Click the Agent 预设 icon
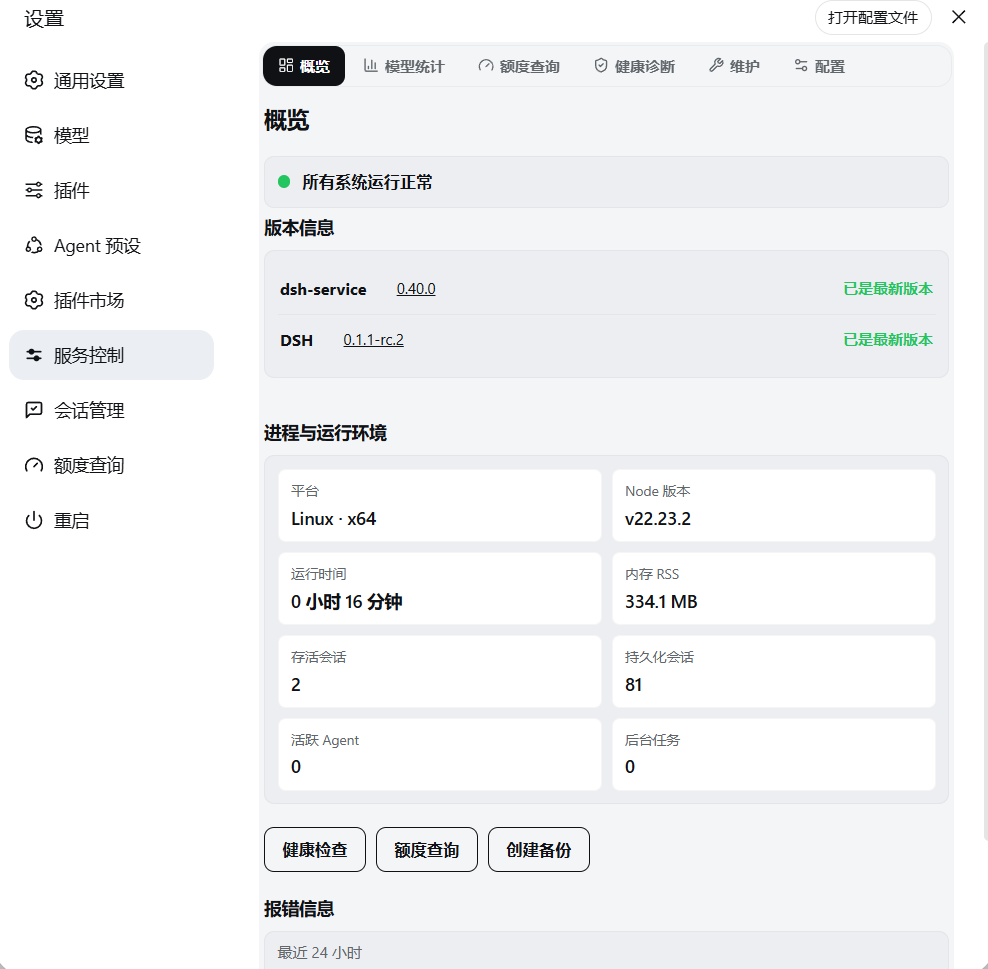Image resolution: width=988 pixels, height=969 pixels. 34,245
